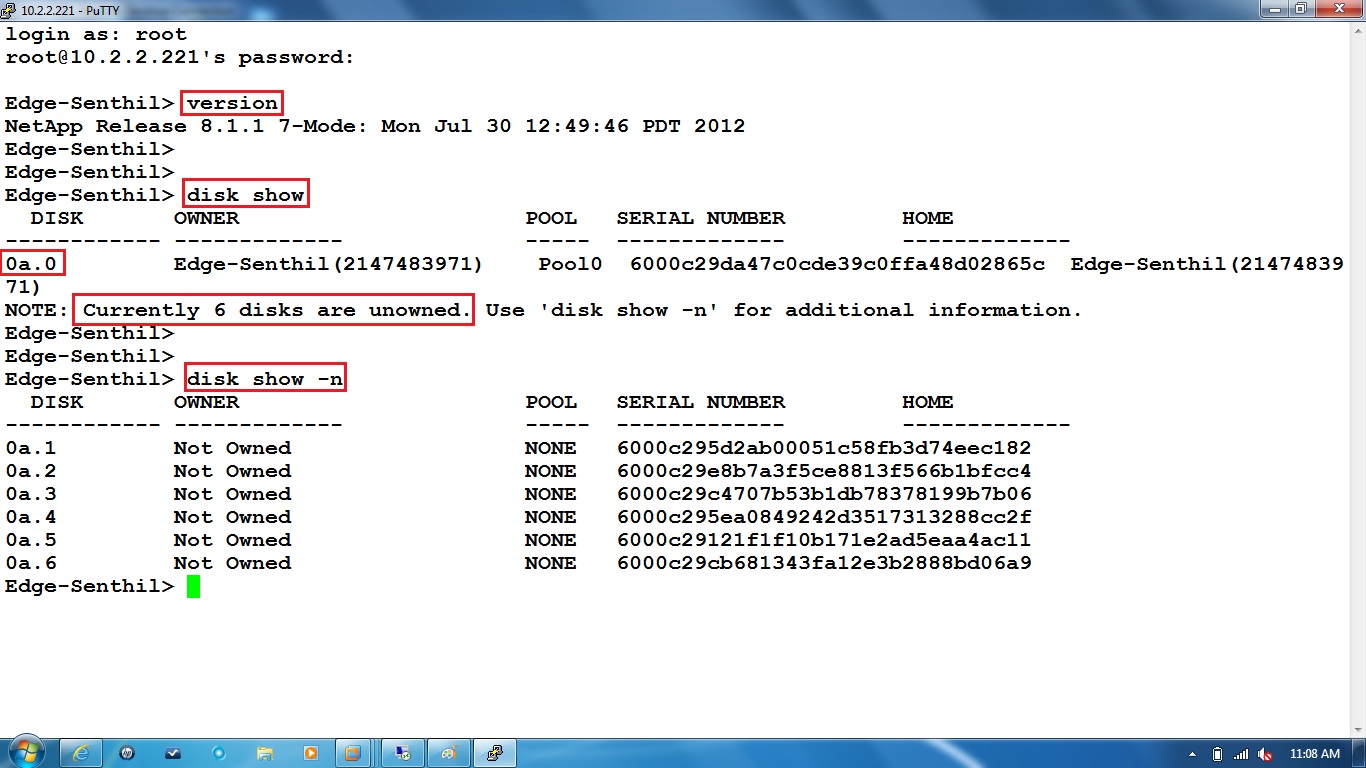1366x768 pixels.
Task: Click the 'disk show' command without -n
Action: [x=245, y=195]
